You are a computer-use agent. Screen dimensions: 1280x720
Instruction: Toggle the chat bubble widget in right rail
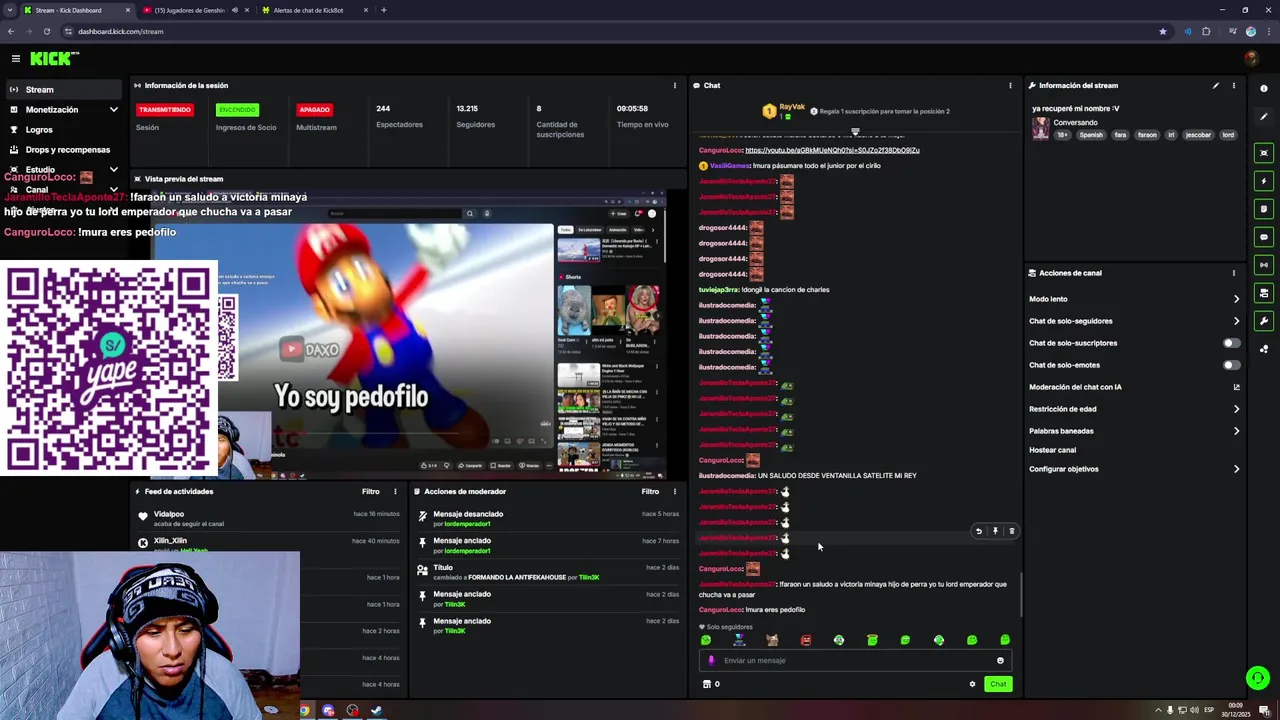1264,237
